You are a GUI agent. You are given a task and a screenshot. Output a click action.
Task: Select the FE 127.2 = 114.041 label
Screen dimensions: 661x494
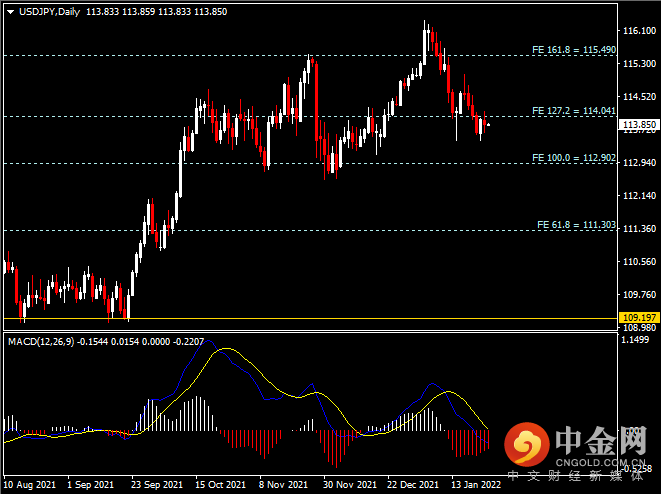(574, 110)
